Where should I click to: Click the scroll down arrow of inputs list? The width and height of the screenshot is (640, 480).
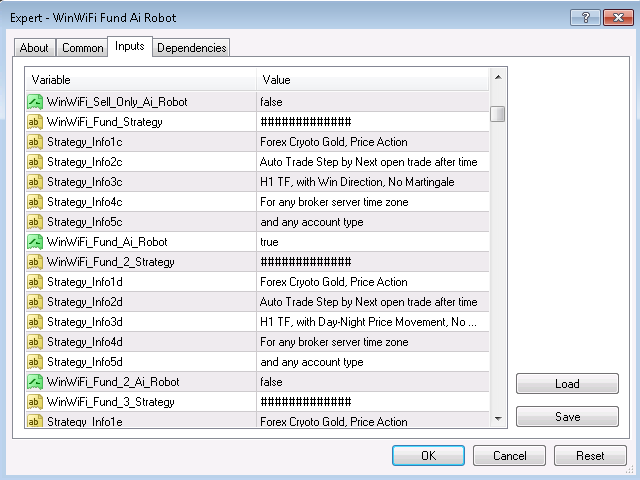tap(498, 418)
